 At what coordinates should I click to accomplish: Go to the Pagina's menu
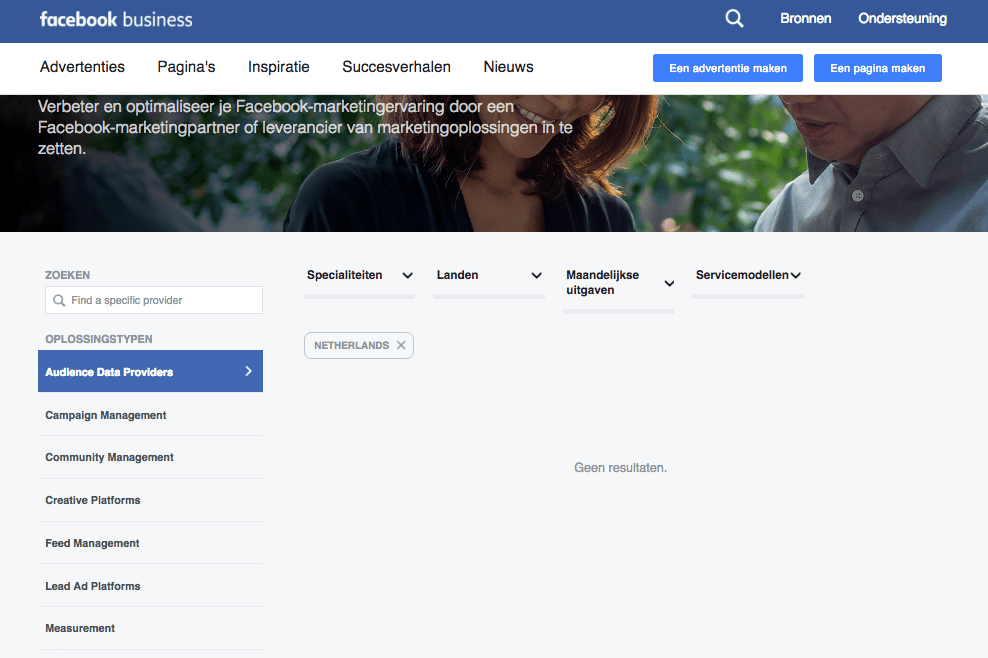(x=186, y=67)
